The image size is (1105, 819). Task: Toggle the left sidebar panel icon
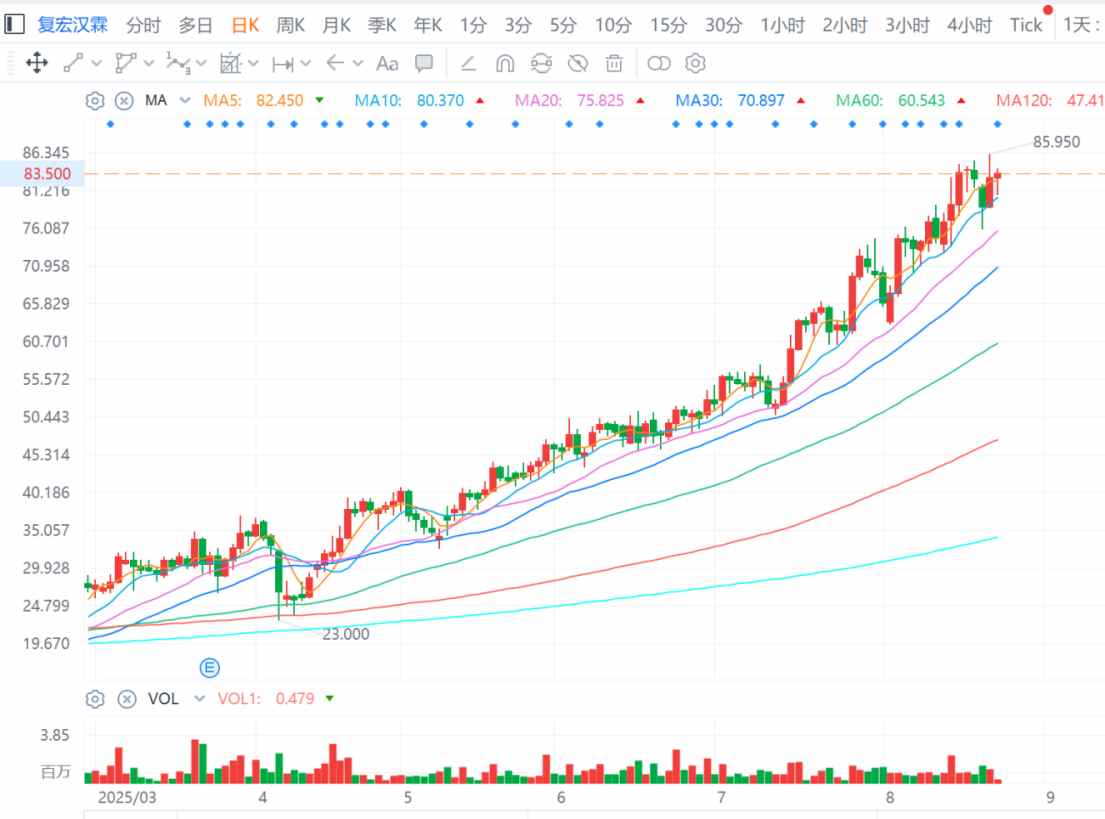(x=15, y=25)
